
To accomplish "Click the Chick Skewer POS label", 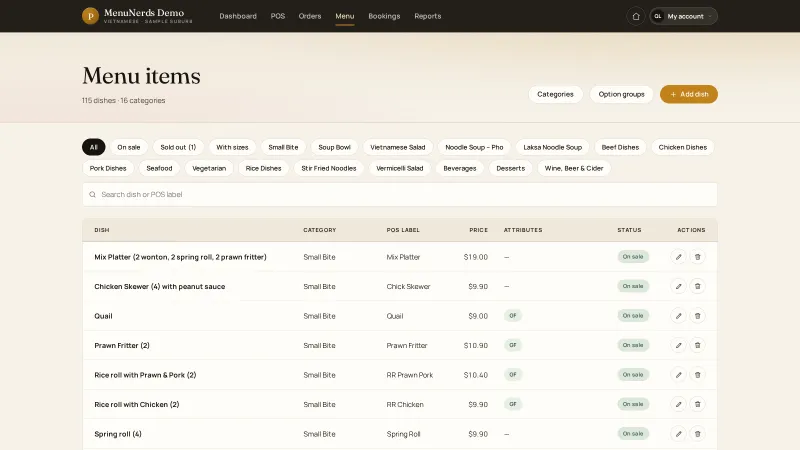I will 408,287.
